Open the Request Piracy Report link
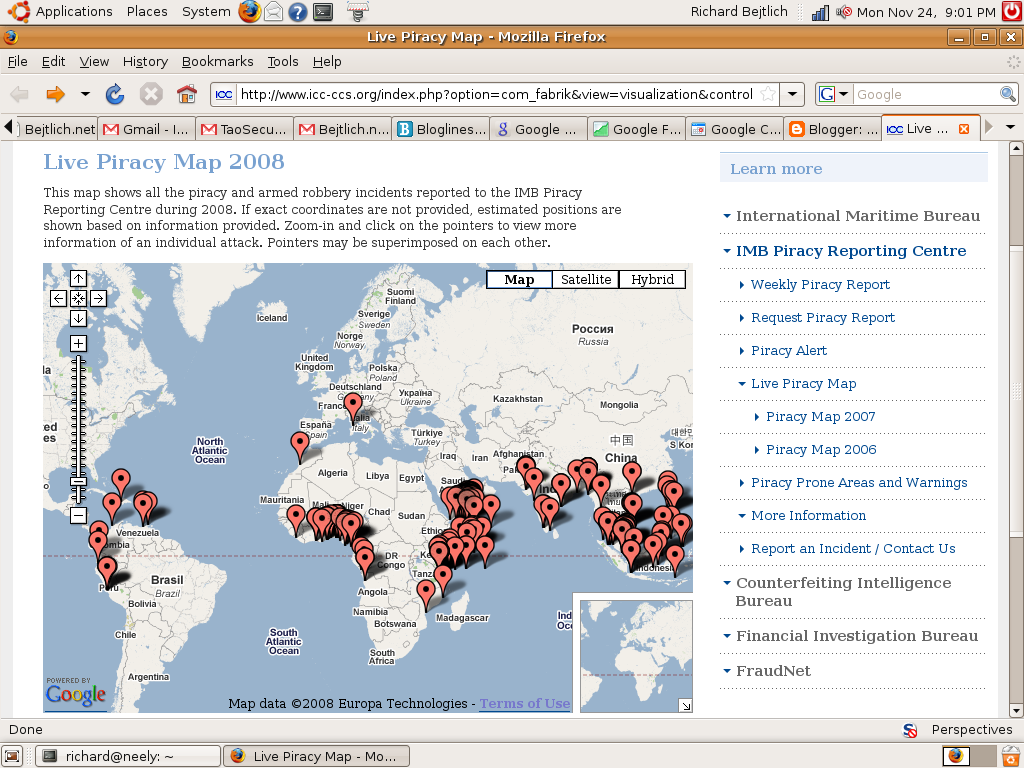 (x=823, y=318)
